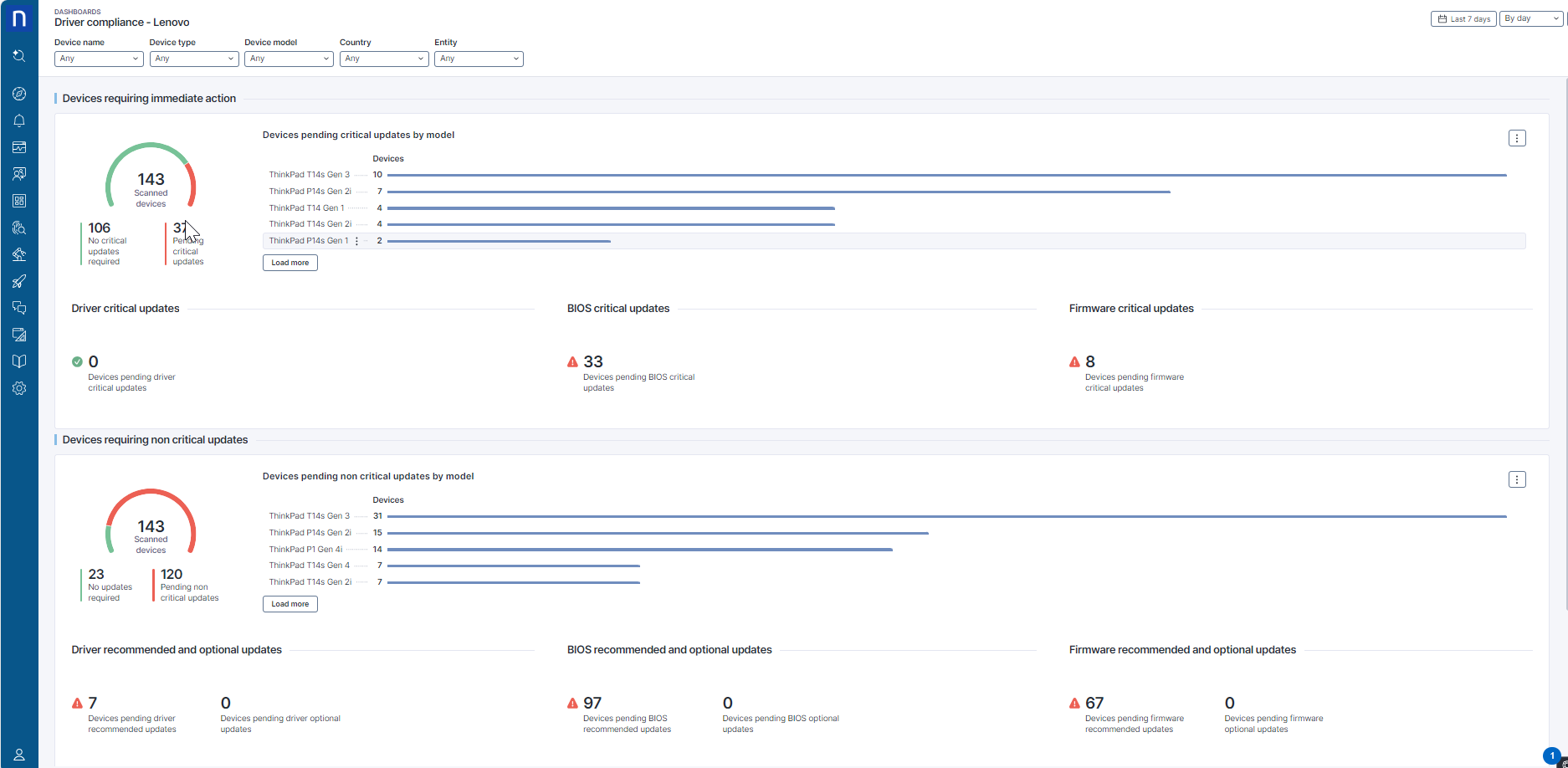This screenshot has width=1568, height=768.
Task: Open the rocket campaigns icon in sidebar
Action: coord(19,281)
